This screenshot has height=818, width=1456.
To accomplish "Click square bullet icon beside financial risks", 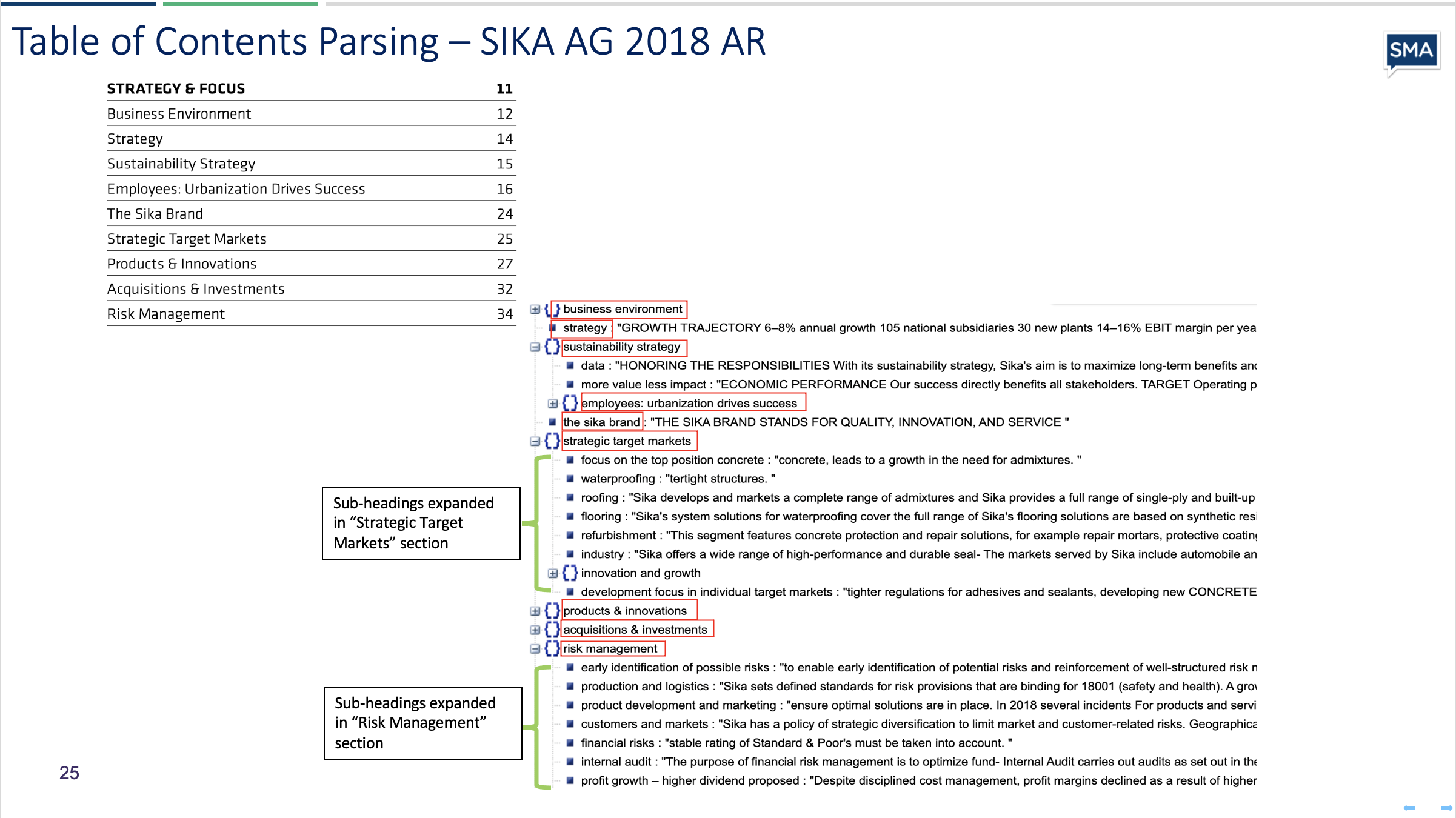I will (x=570, y=742).
